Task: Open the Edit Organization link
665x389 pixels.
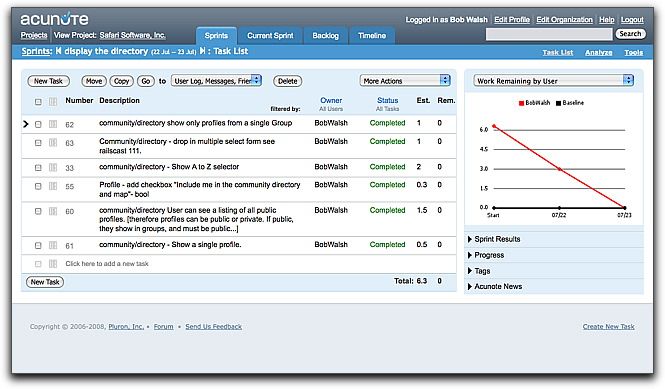Action: point(564,20)
